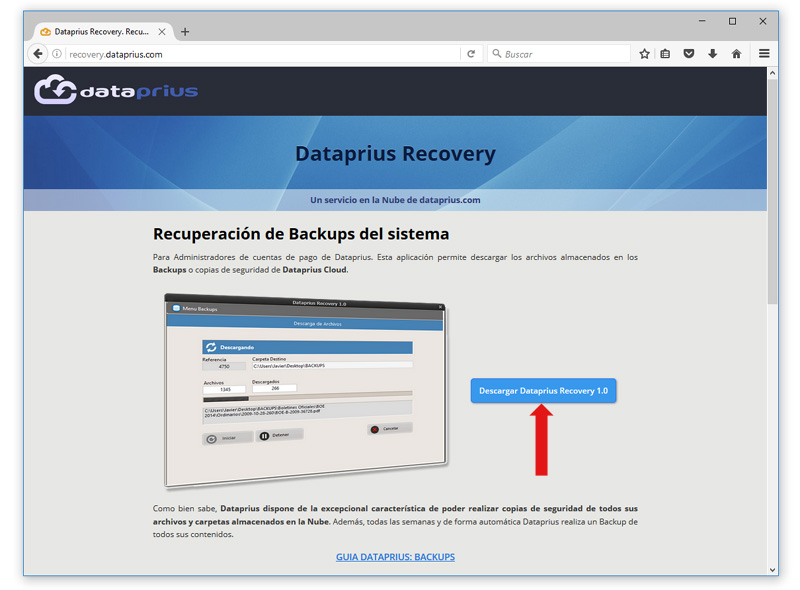The width and height of the screenshot is (800, 590).
Task: Save page to Pocket icon
Action: [689, 54]
